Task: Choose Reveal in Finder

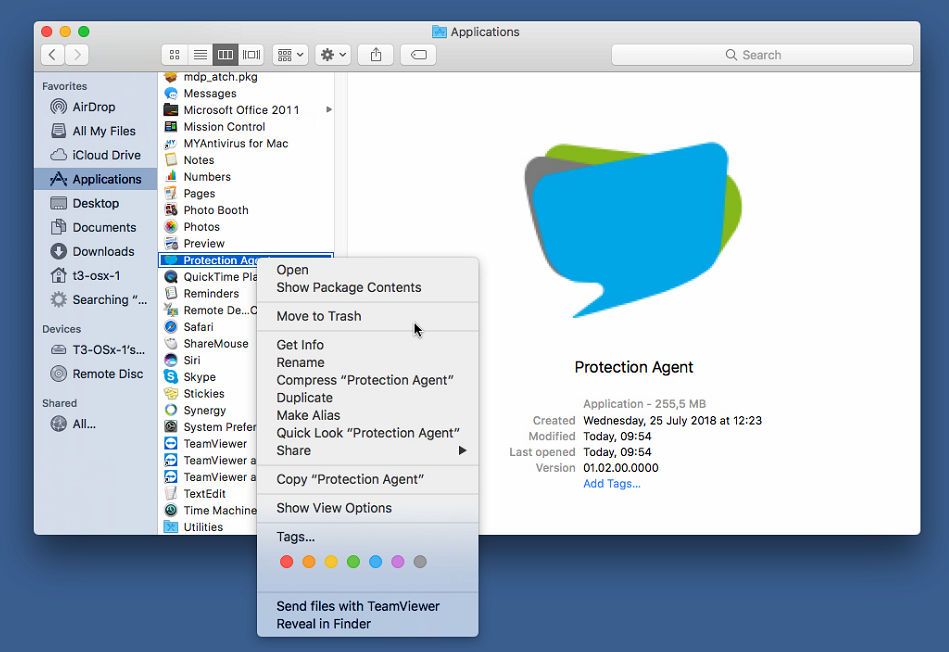Action: pyautogui.click(x=367, y=624)
